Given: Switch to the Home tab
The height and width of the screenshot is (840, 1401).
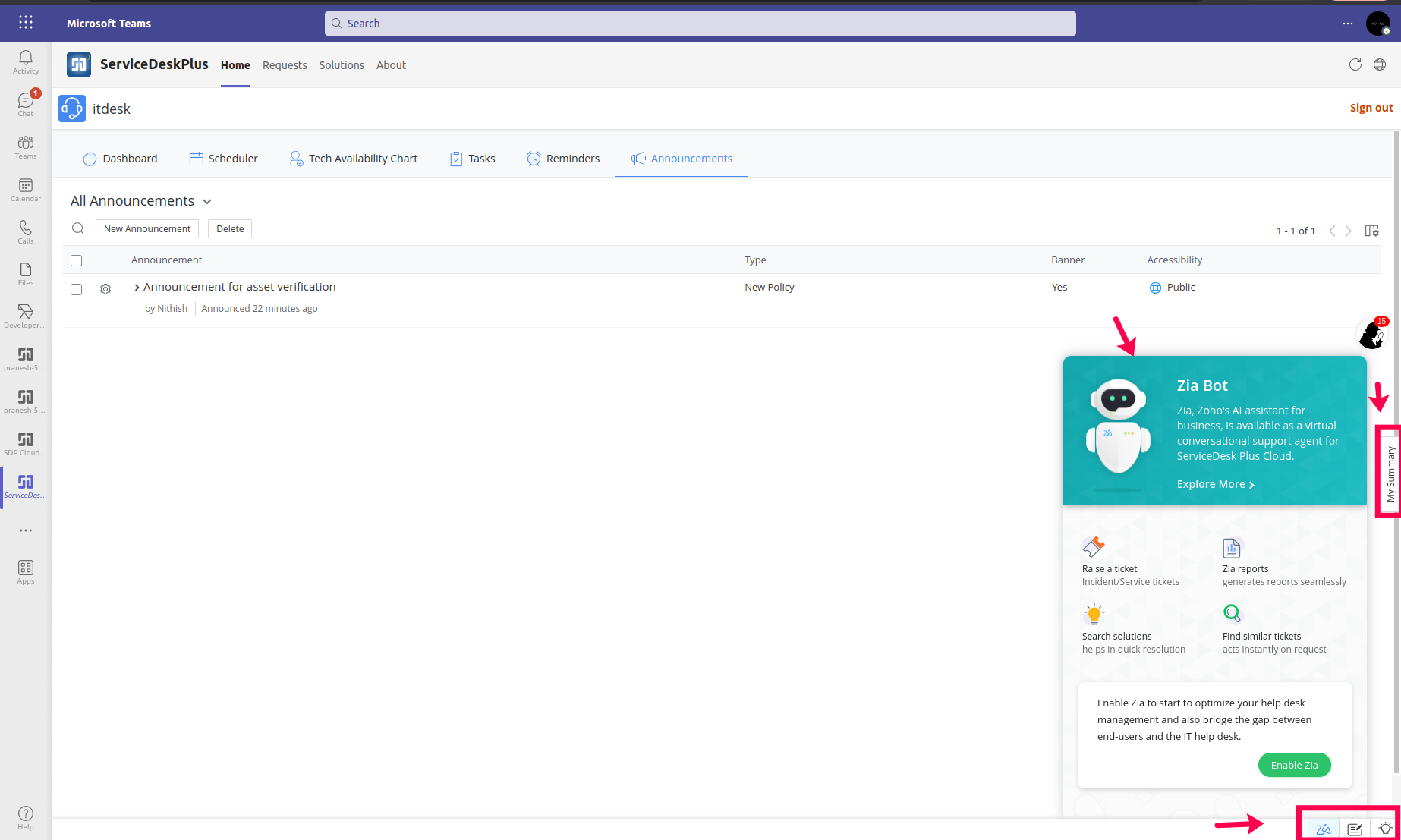Looking at the screenshot, I should pos(235,65).
